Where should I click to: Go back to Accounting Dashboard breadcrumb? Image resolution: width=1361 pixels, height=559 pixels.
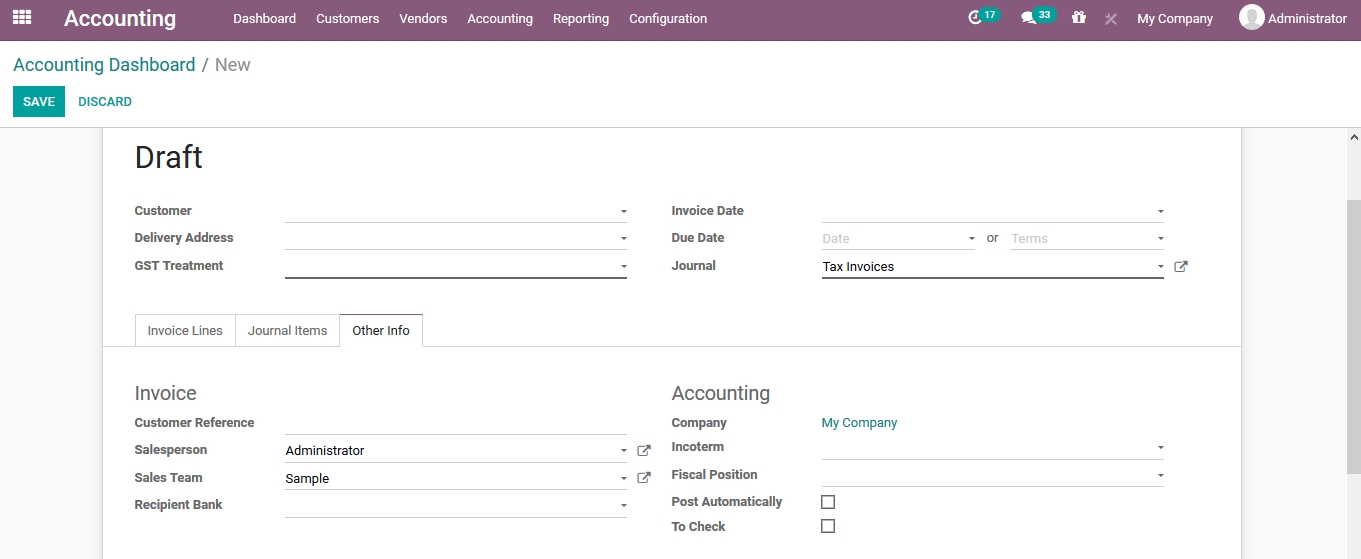[104, 65]
